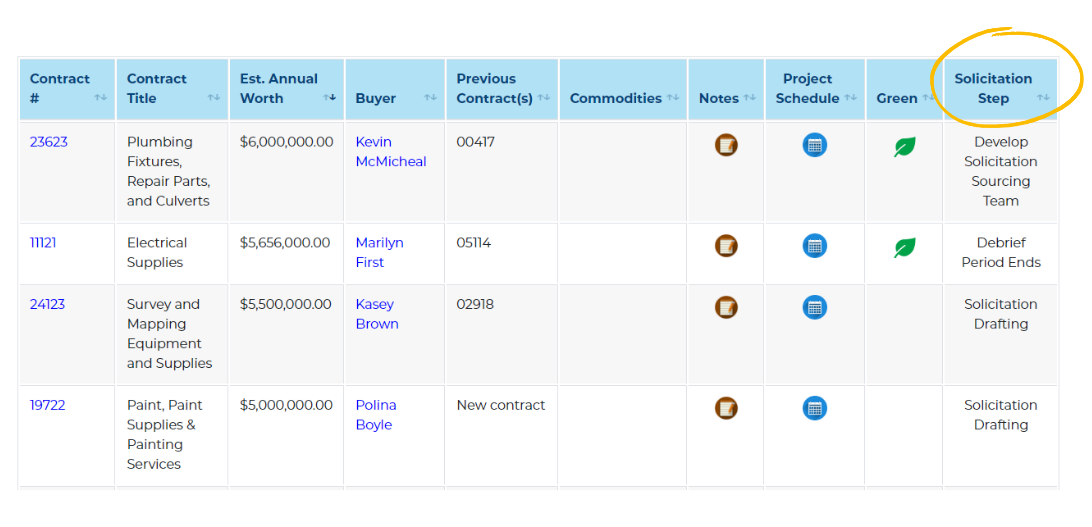Screen dimensions: 1092x527
Task: Open contract number 23623 link
Action: click(49, 142)
